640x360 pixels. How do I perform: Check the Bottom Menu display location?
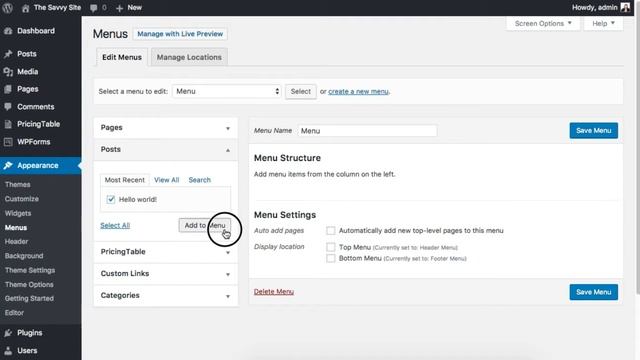[x=331, y=258]
